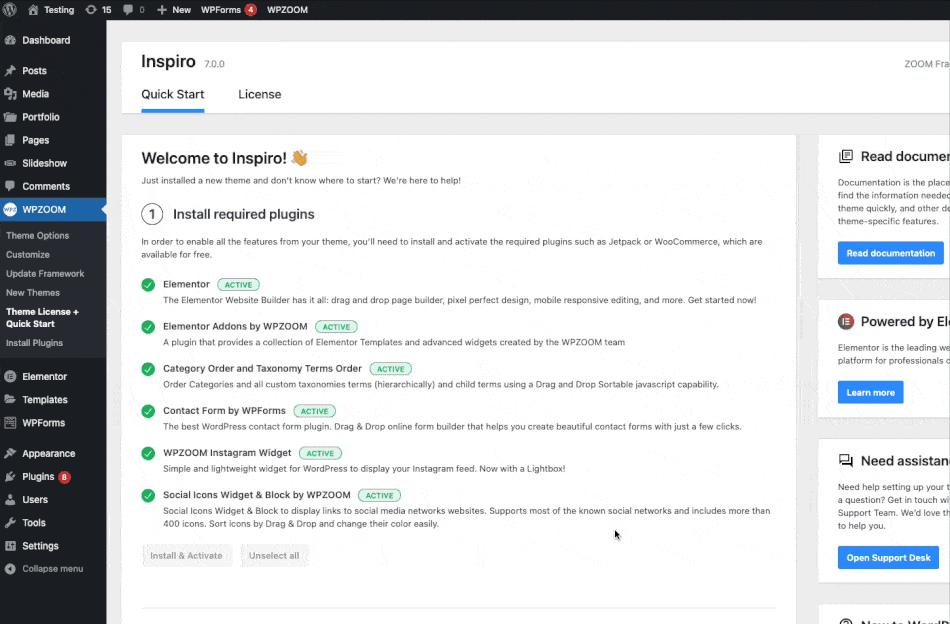This screenshot has width=950, height=624.
Task: Click the Settings icon in the sidebar
Action: point(10,546)
